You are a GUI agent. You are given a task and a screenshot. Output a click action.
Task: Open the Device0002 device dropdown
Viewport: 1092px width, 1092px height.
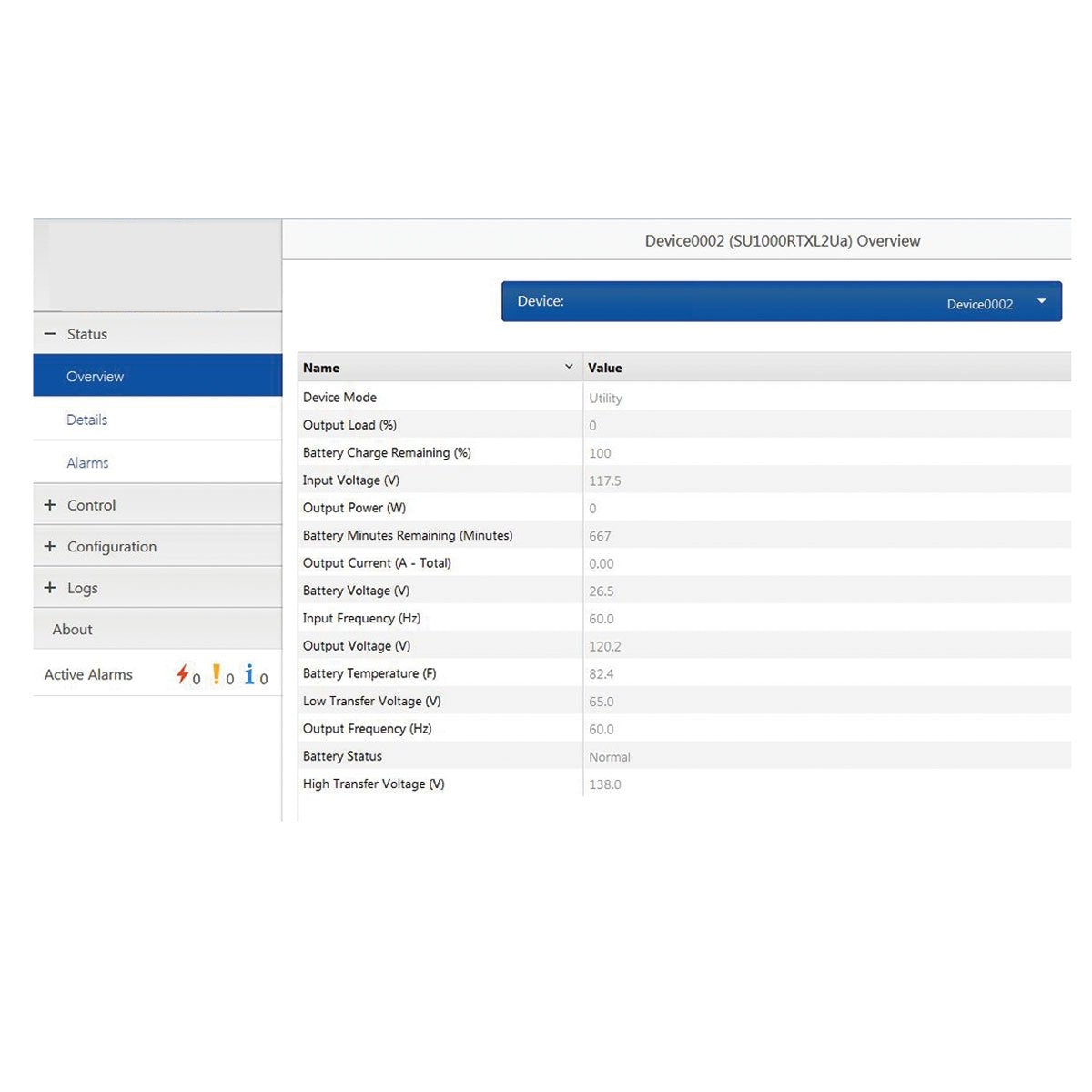click(x=1040, y=302)
